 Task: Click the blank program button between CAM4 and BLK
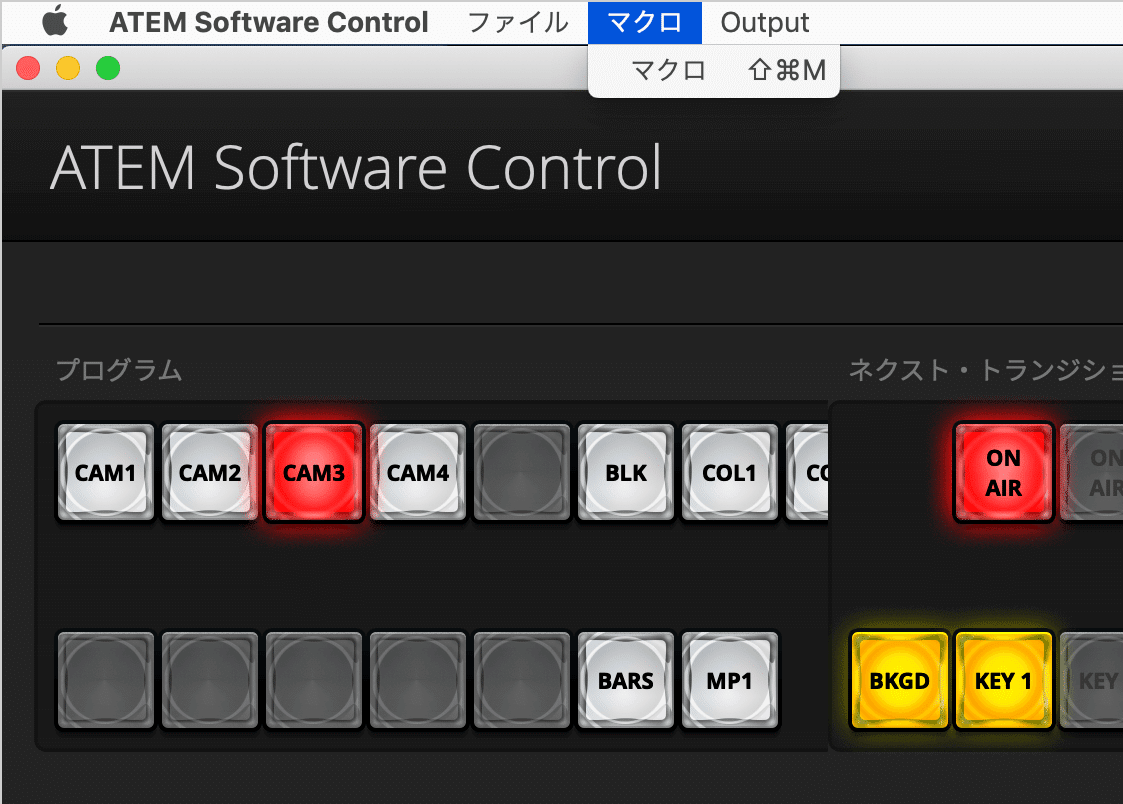[x=521, y=473]
